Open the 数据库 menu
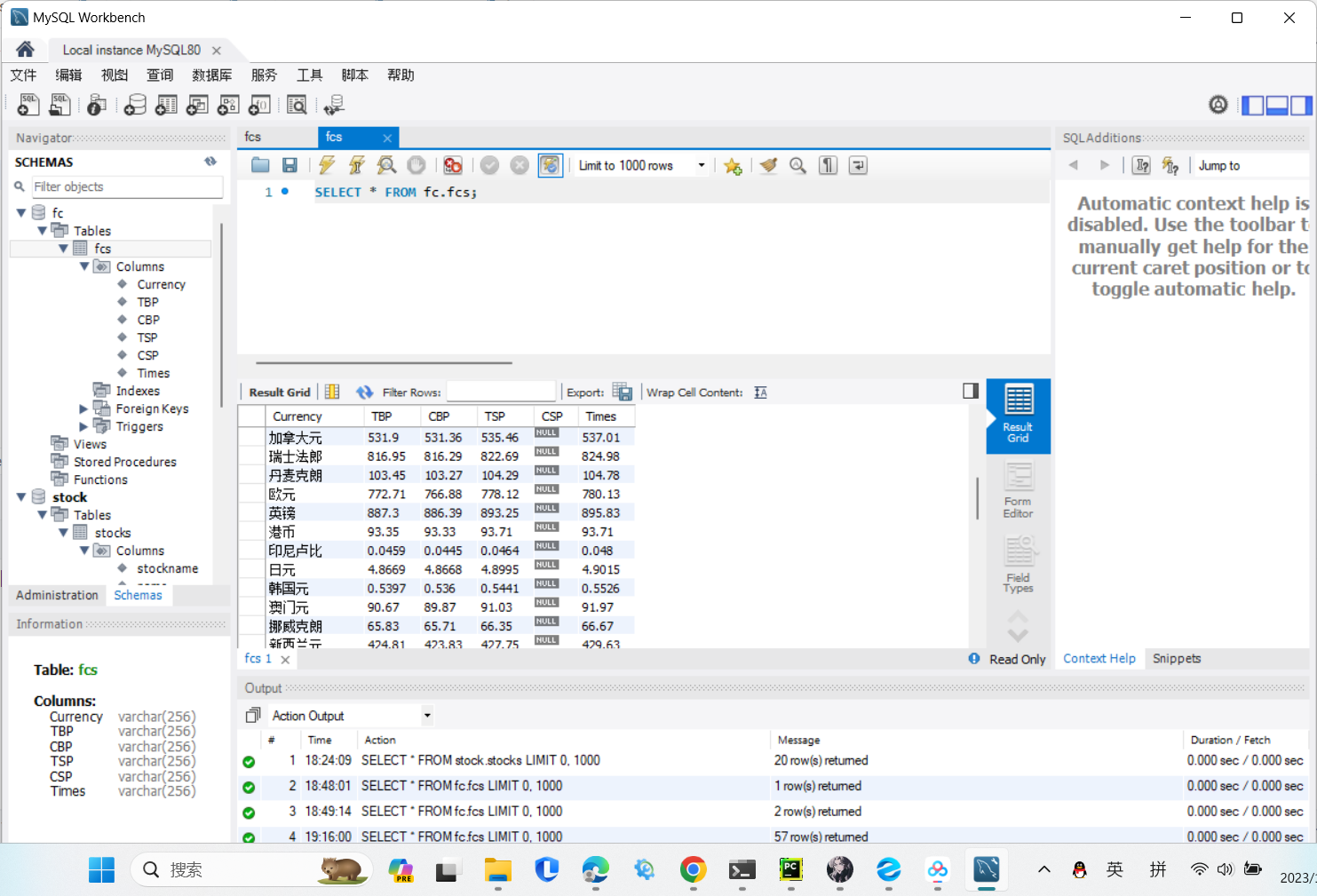The width and height of the screenshot is (1317, 896). point(212,75)
